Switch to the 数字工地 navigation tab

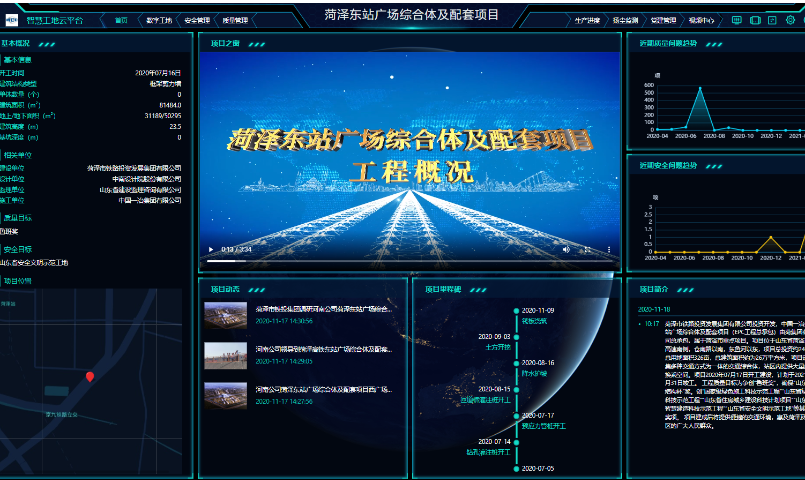pos(159,20)
